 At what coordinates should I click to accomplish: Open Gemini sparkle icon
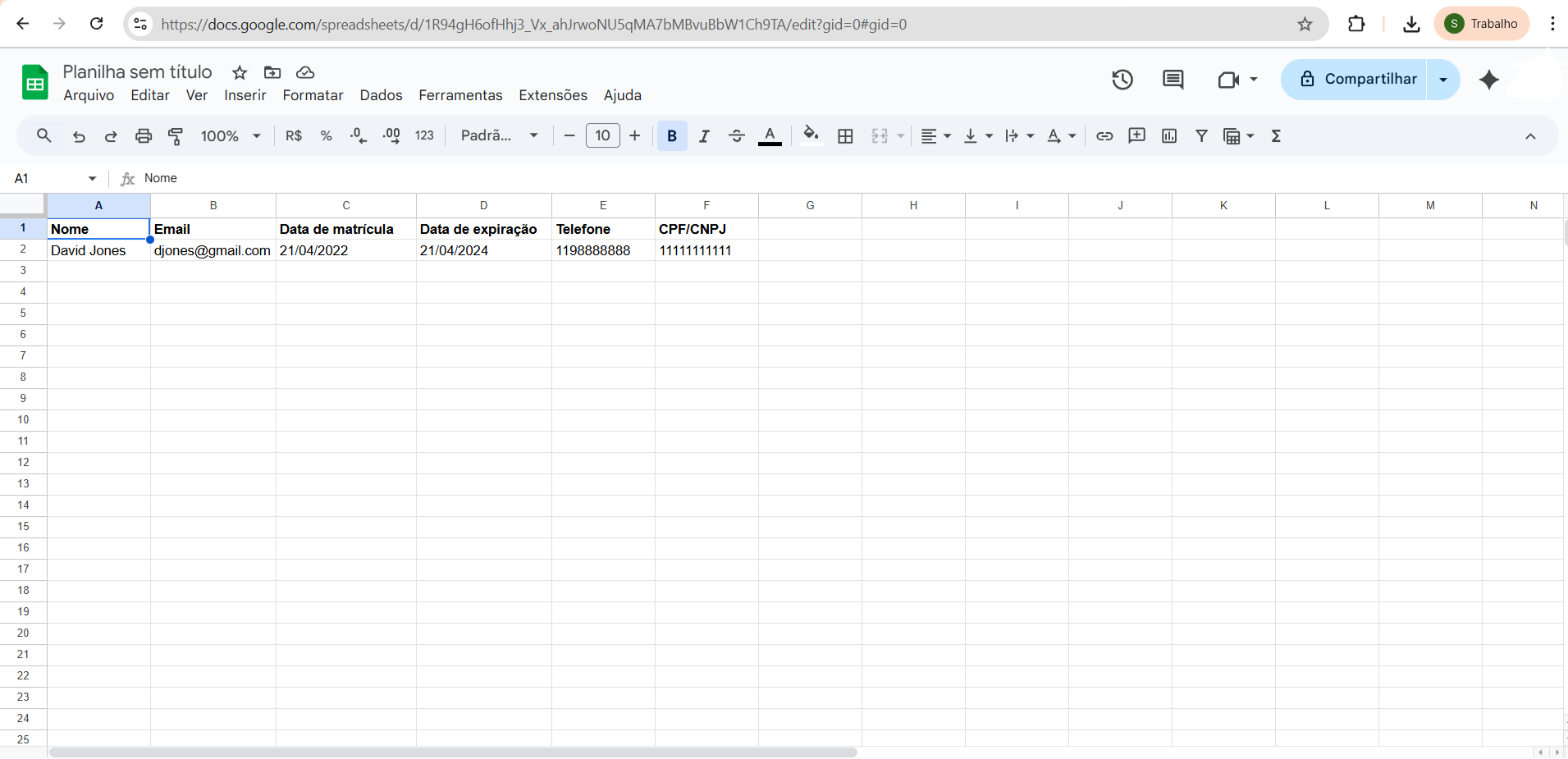pyautogui.click(x=1489, y=80)
